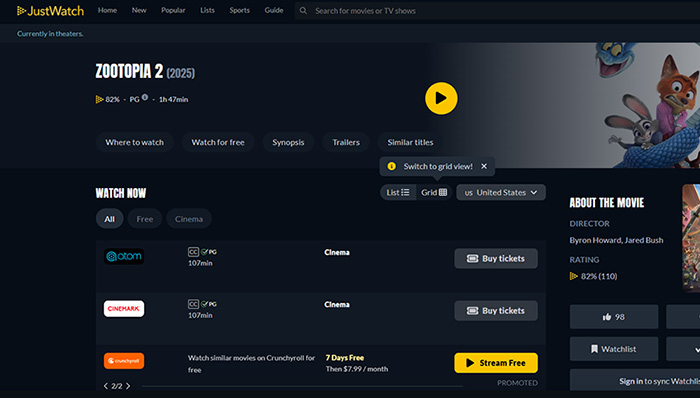Click the Stream Free Crunchyroll button
Viewport: 700px width, 398px height.
tap(496, 363)
